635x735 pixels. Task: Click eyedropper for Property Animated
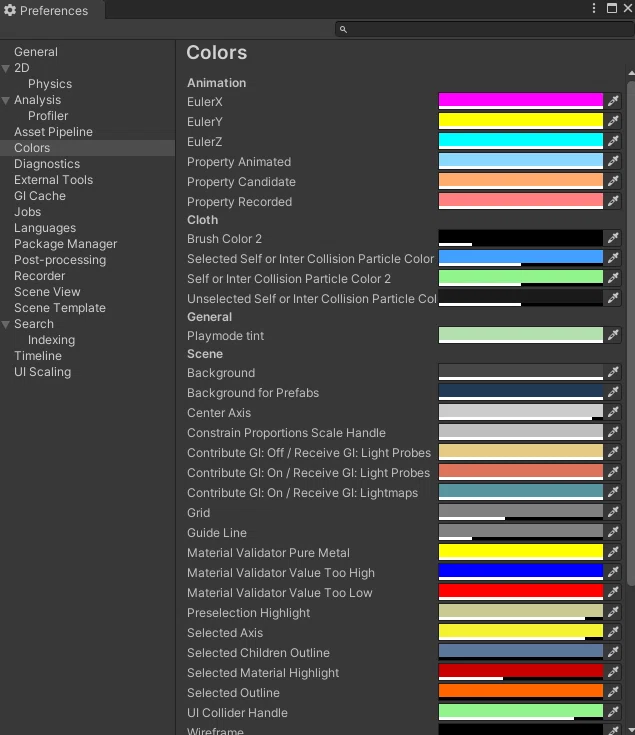(x=613, y=161)
